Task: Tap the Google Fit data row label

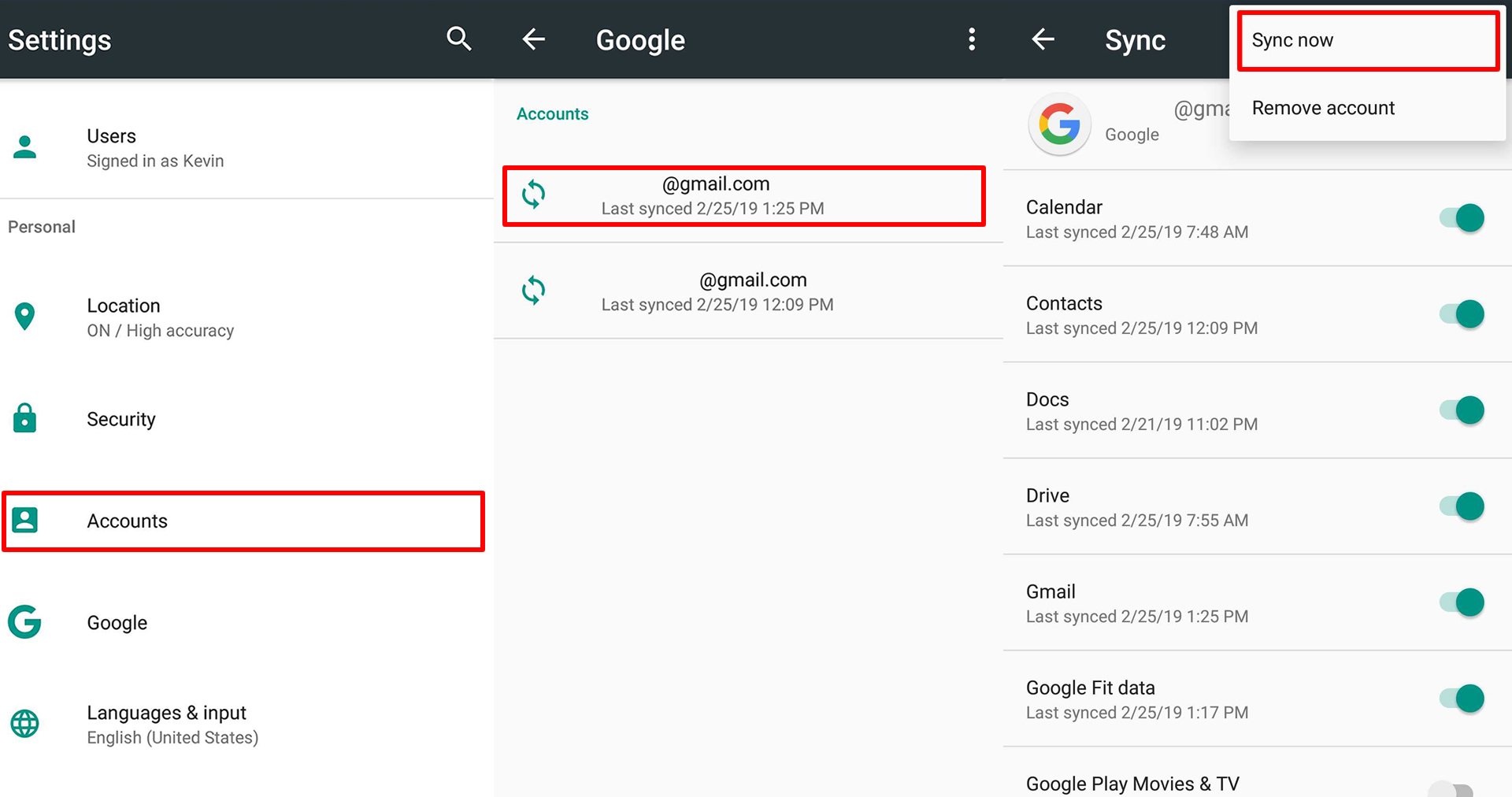Action: point(1091,688)
